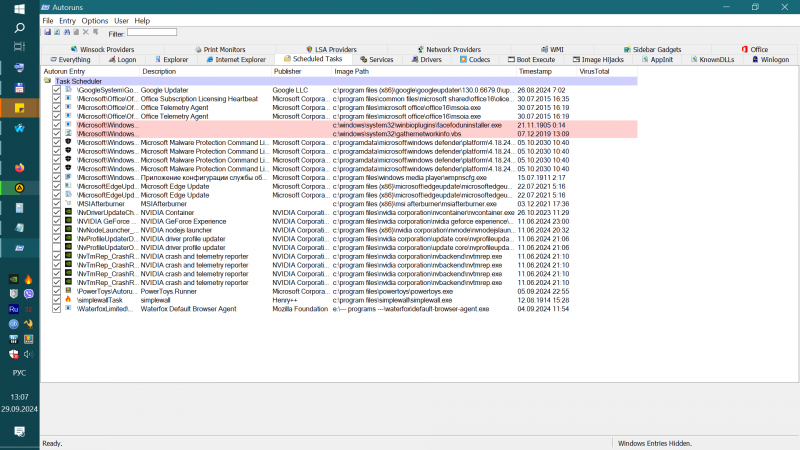The image size is (800, 450).
Task: Sort by the Description column header
Action: tap(205, 71)
